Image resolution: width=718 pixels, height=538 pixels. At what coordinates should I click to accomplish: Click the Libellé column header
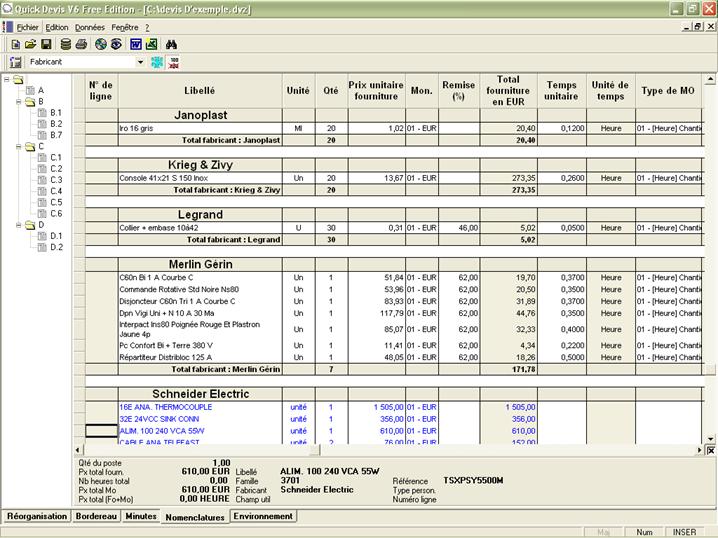pyautogui.click(x=200, y=91)
